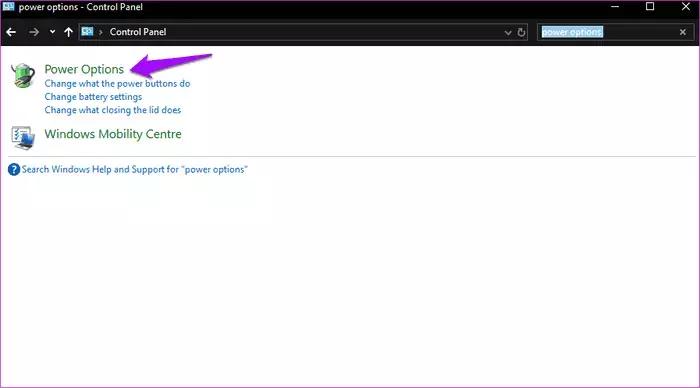This screenshot has height=388, width=700.
Task: Search Windows Help and Support for power options
Action: coord(134,170)
